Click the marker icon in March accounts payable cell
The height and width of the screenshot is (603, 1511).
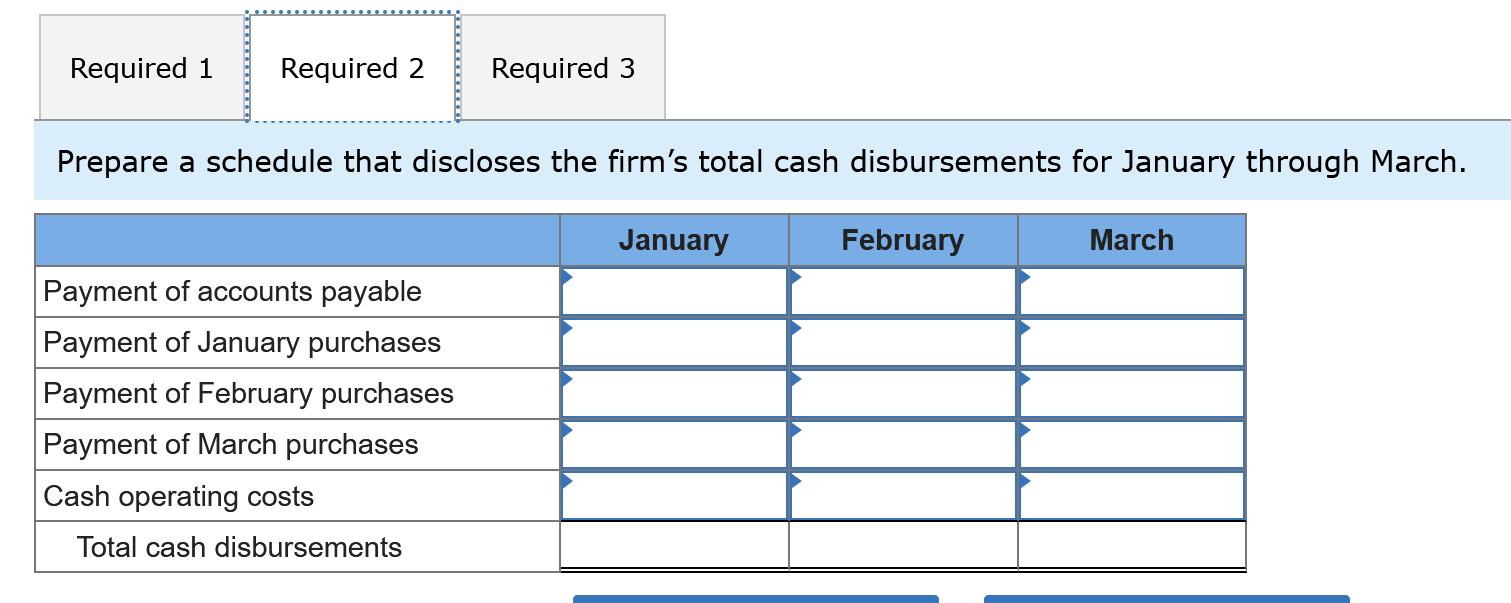coord(1023,278)
